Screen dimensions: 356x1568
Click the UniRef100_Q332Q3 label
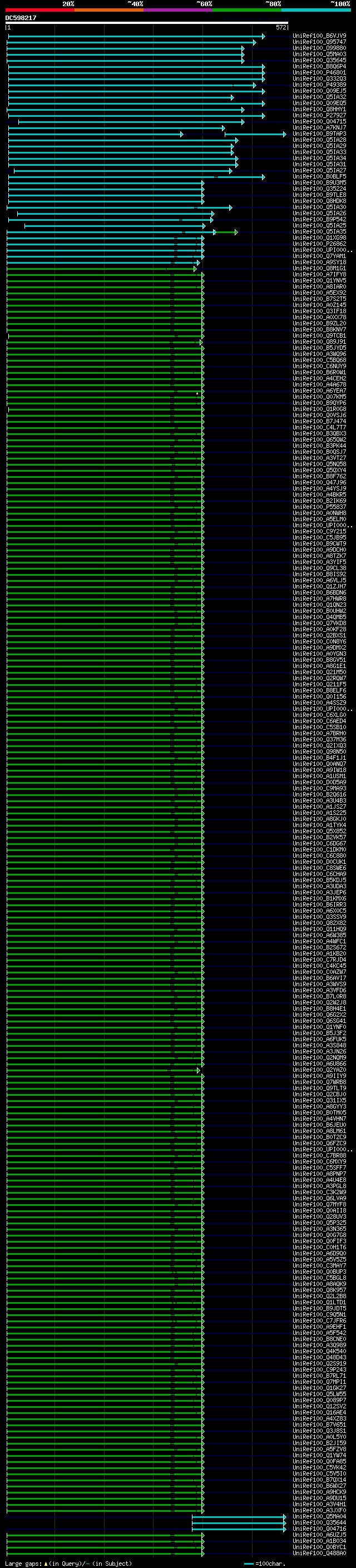point(319,78)
